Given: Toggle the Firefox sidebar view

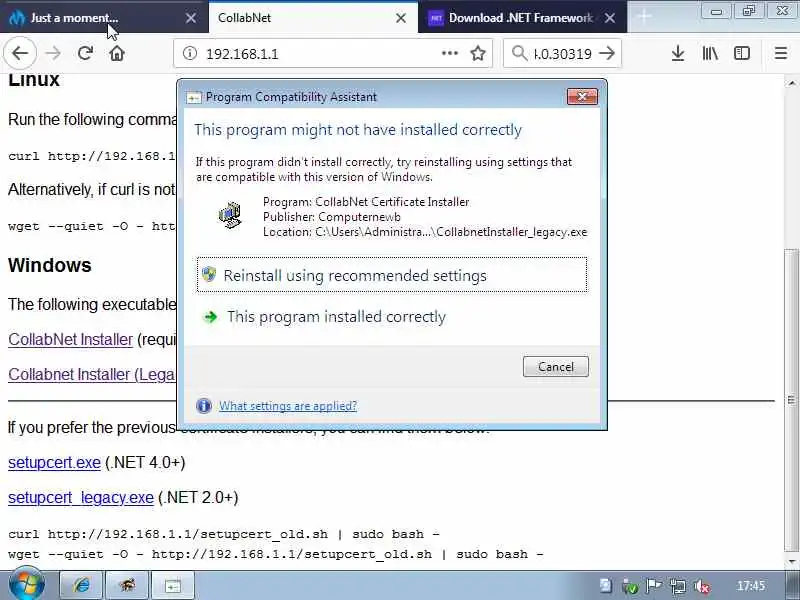Looking at the screenshot, I should 742,53.
